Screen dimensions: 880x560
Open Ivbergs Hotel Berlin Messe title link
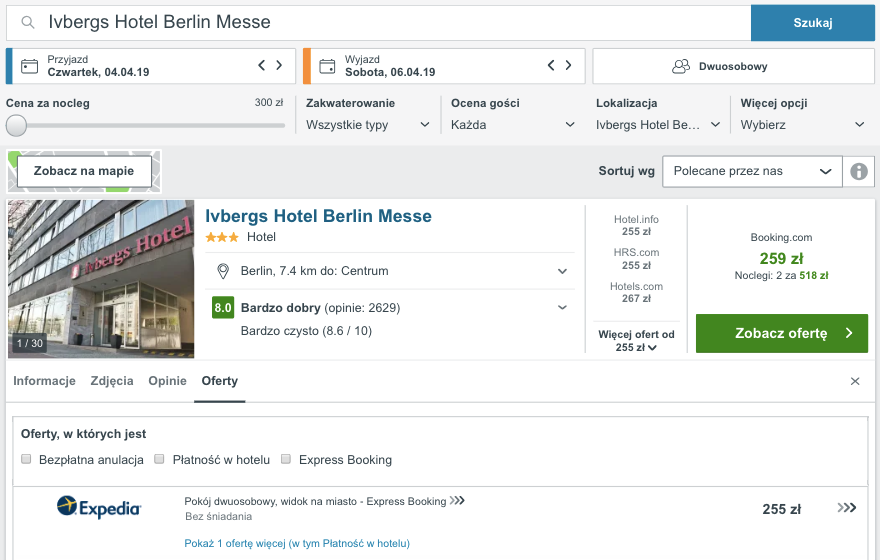318,216
